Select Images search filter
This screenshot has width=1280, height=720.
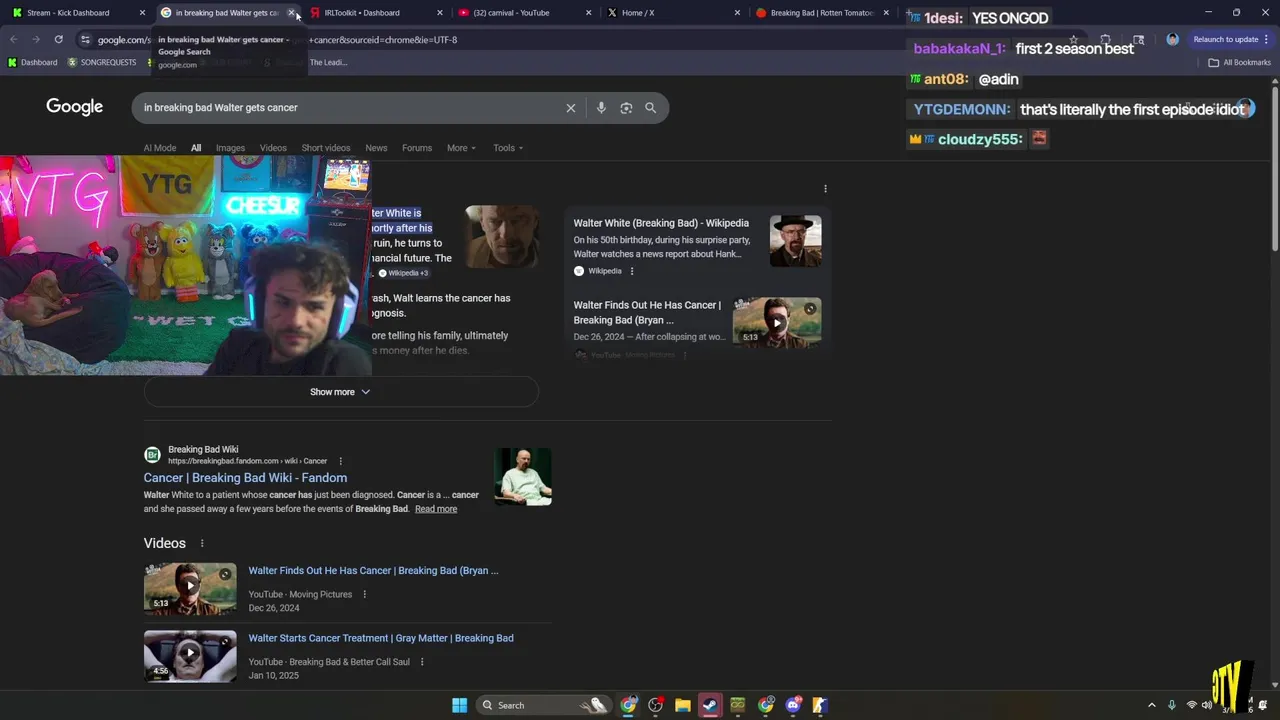pyautogui.click(x=230, y=148)
